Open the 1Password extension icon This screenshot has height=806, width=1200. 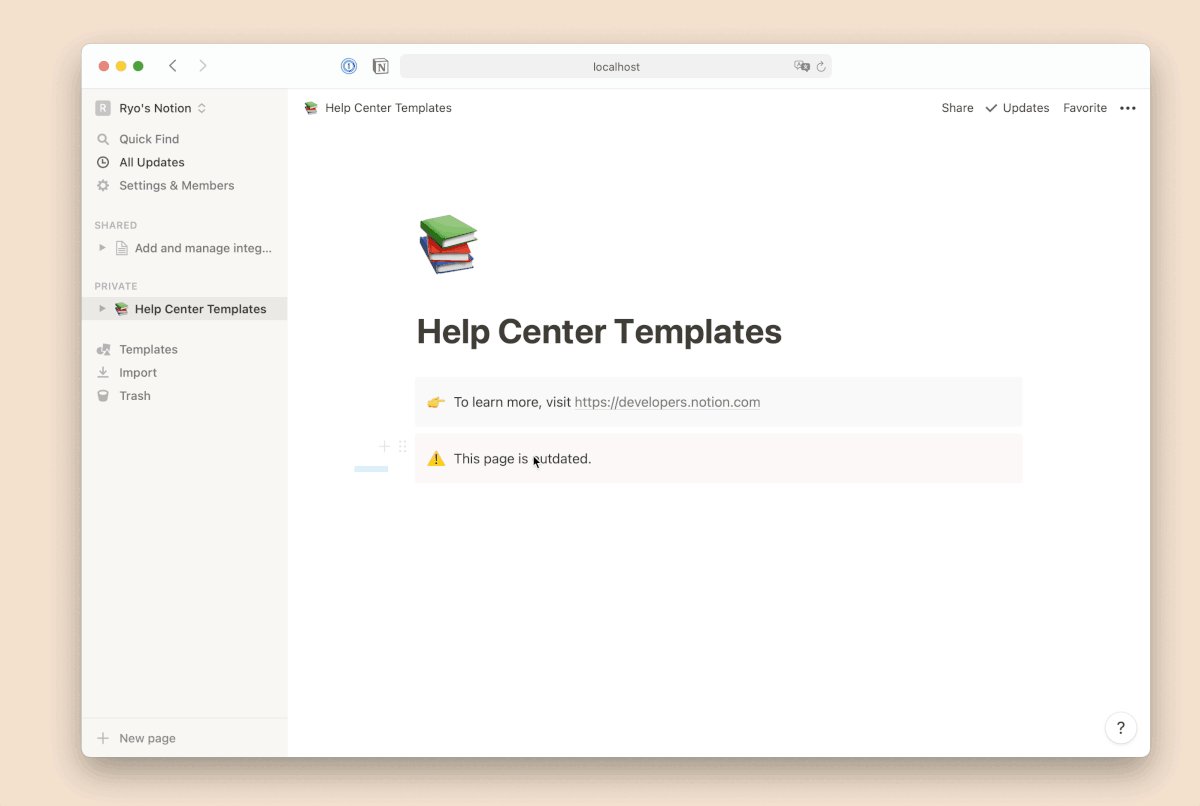coord(349,66)
